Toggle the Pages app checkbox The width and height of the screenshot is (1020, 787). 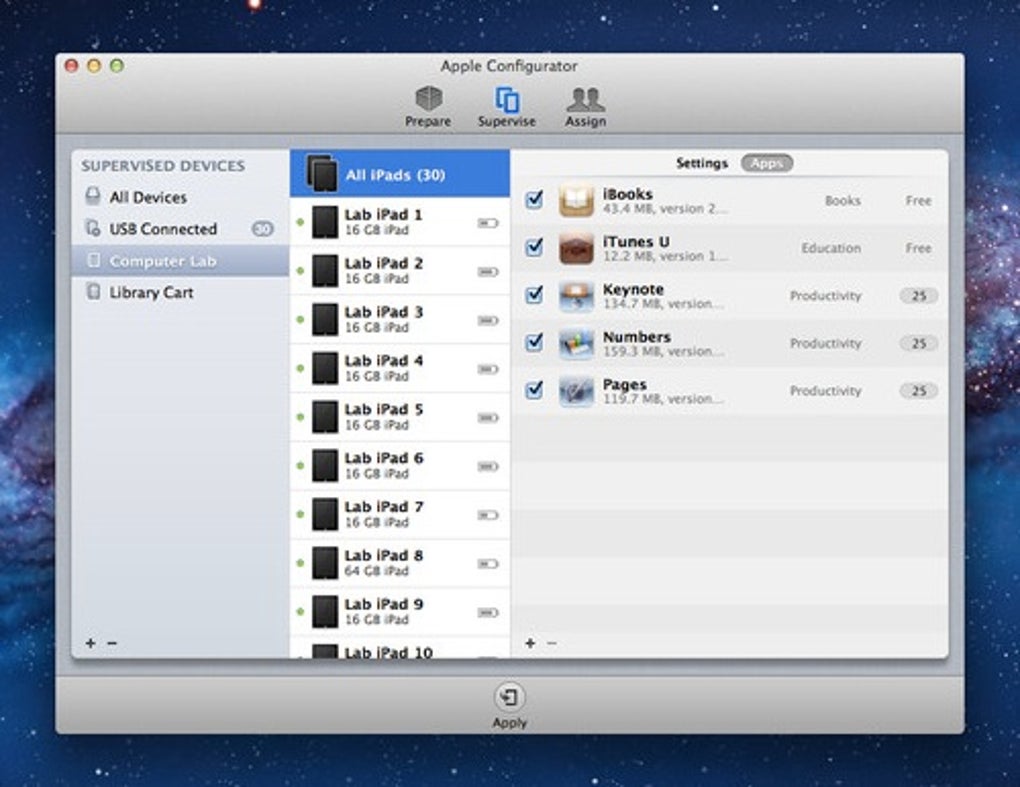coord(534,390)
